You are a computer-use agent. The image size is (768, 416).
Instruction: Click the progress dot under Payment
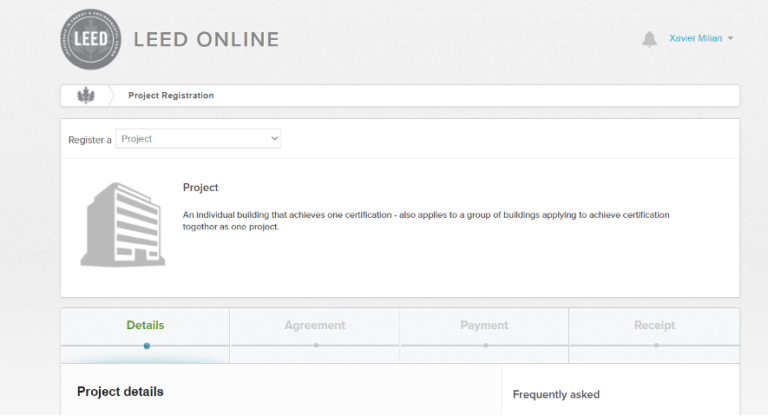click(485, 346)
